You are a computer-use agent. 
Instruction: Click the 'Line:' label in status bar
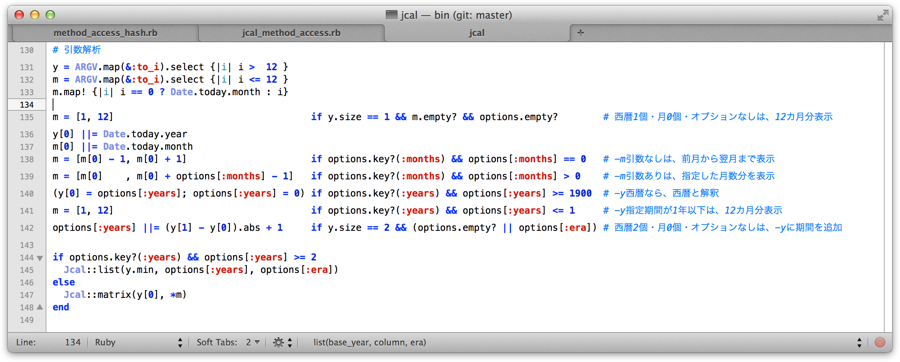(26, 342)
